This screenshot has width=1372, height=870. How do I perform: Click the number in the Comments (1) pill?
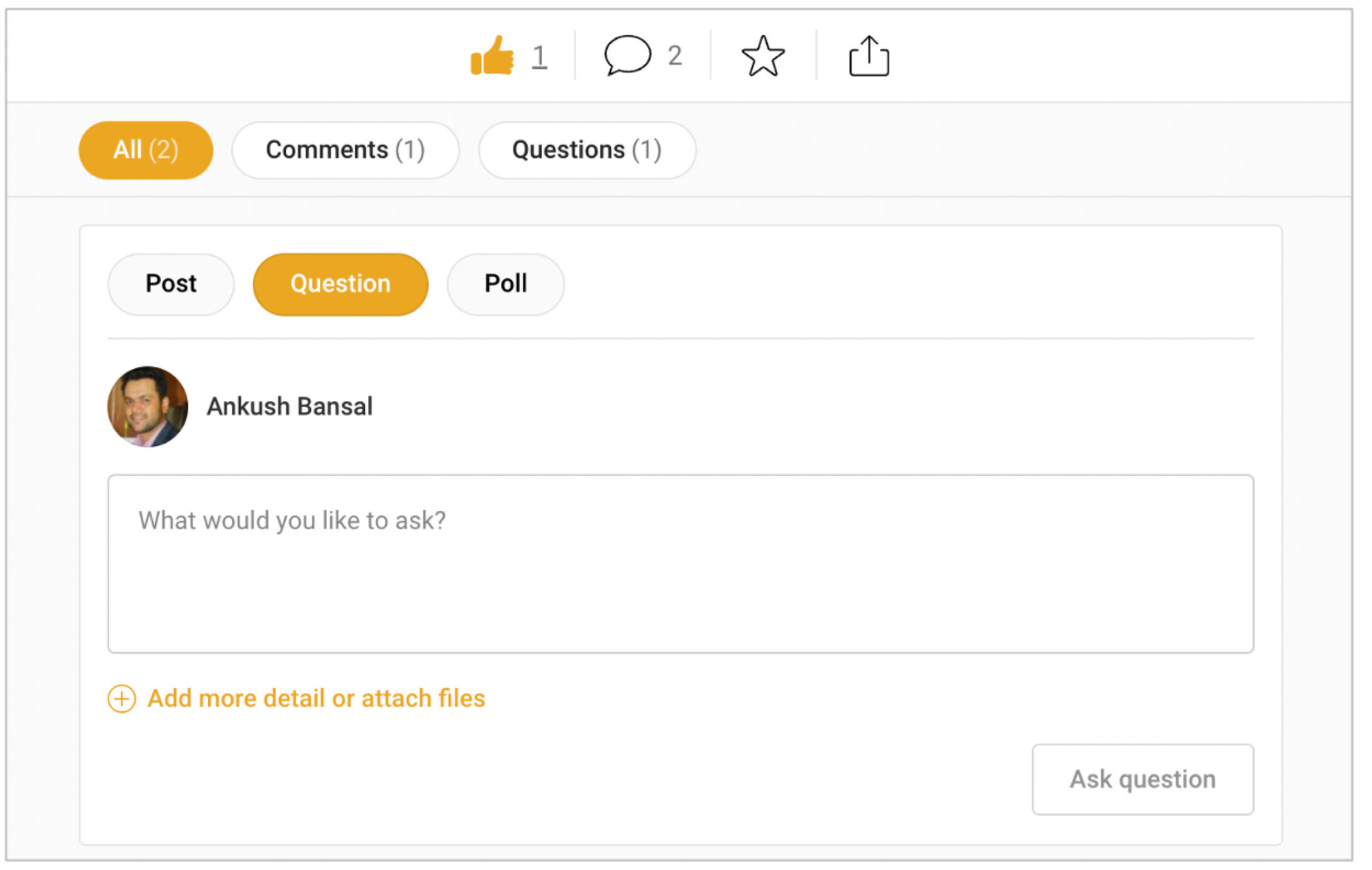coord(410,150)
